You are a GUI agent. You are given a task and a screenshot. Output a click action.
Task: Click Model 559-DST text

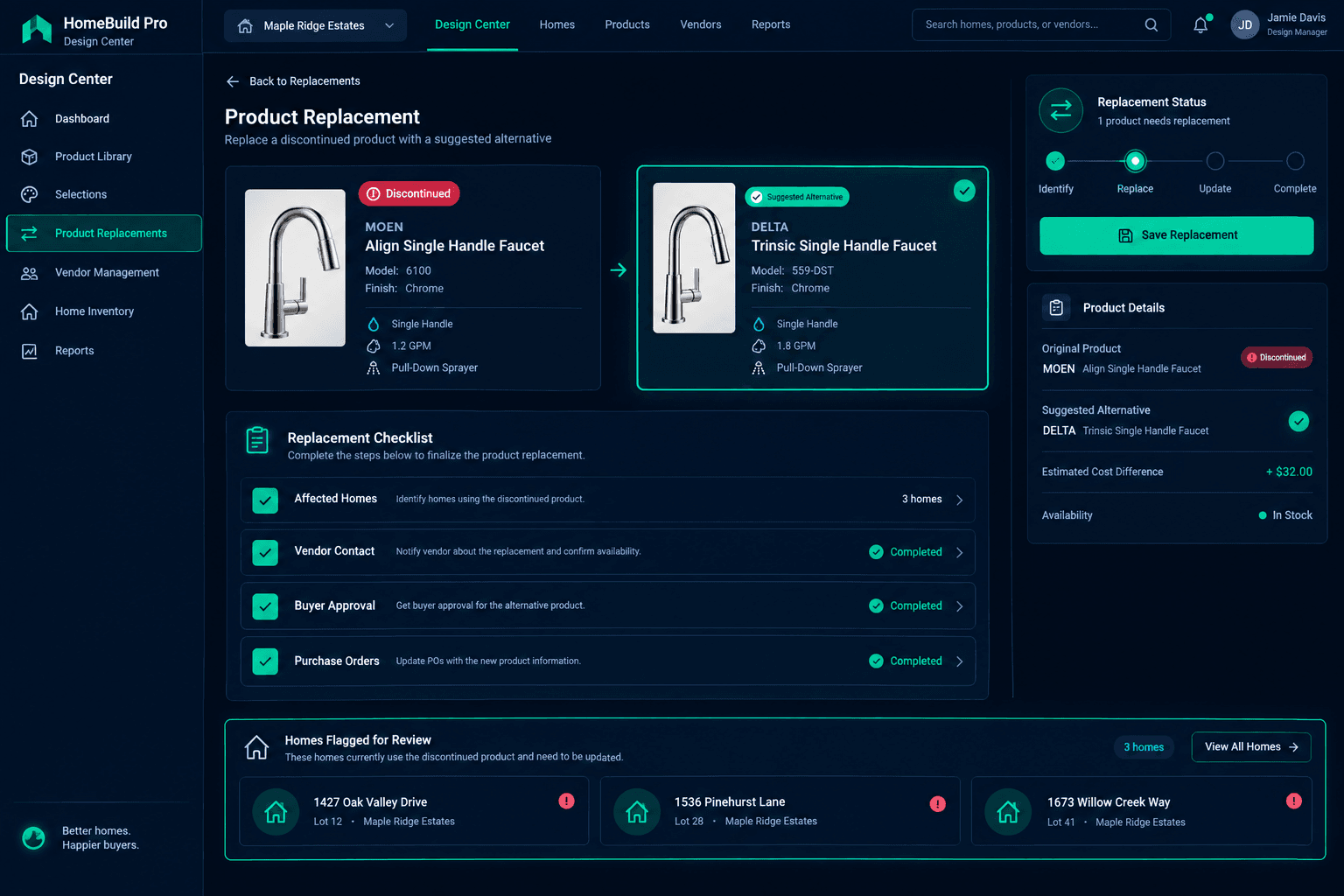[x=792, y=270]
